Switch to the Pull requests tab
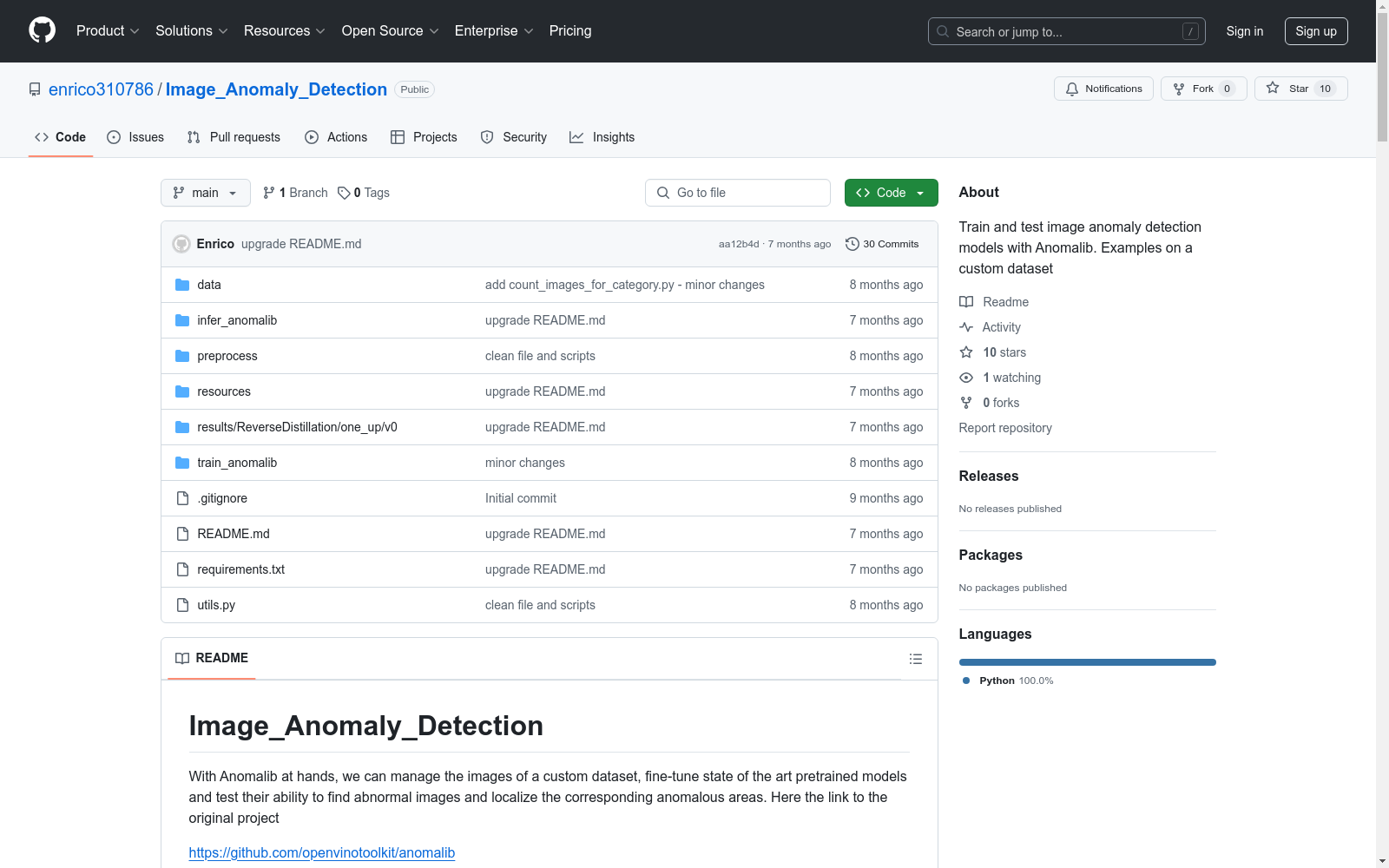This screenshot has height=868, width=1389. (234, 137)
